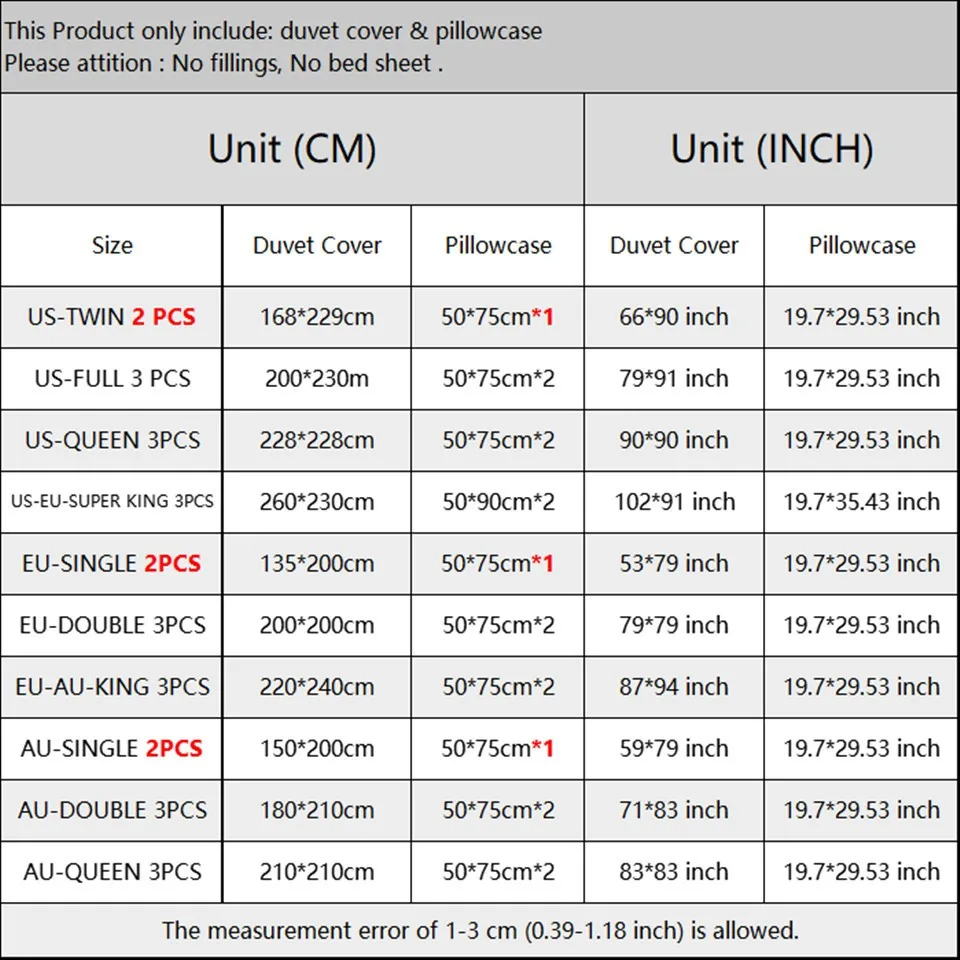This screenshot has height=960, width=960.
Task: Select the US-FULL 3 PCS size cell
Action: click(111, 379)
